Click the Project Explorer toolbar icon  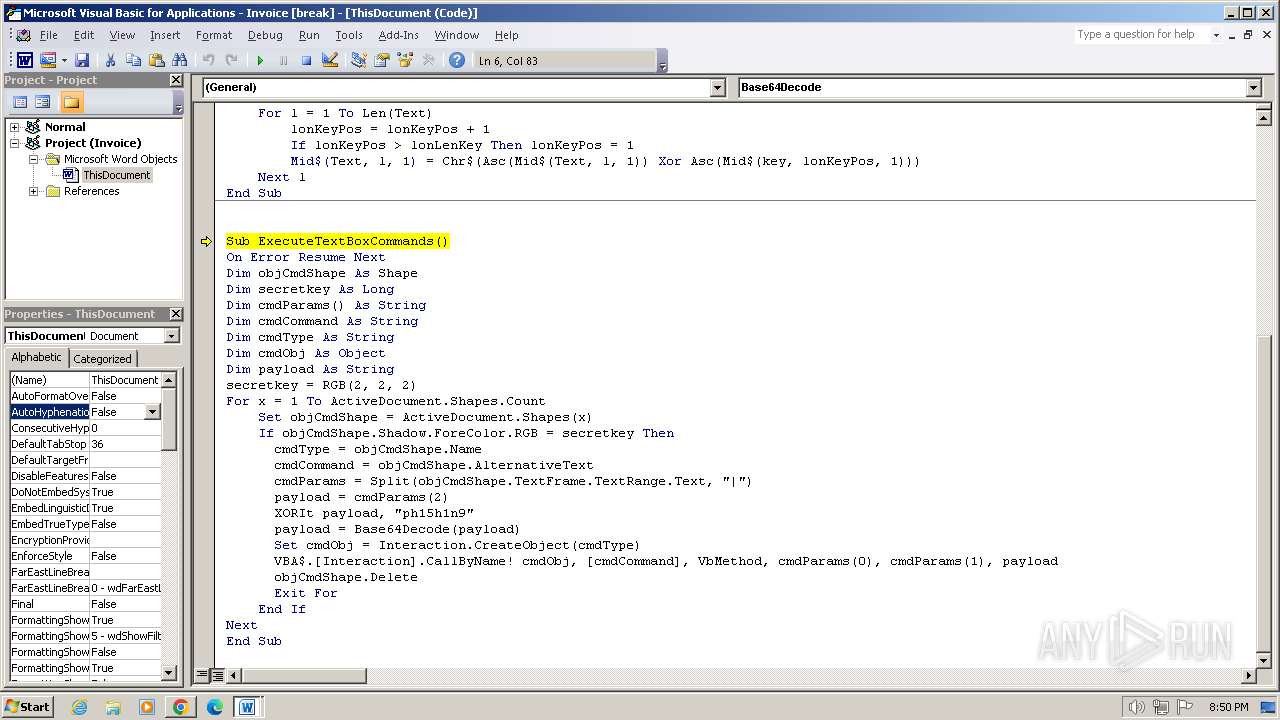[358, 61]
